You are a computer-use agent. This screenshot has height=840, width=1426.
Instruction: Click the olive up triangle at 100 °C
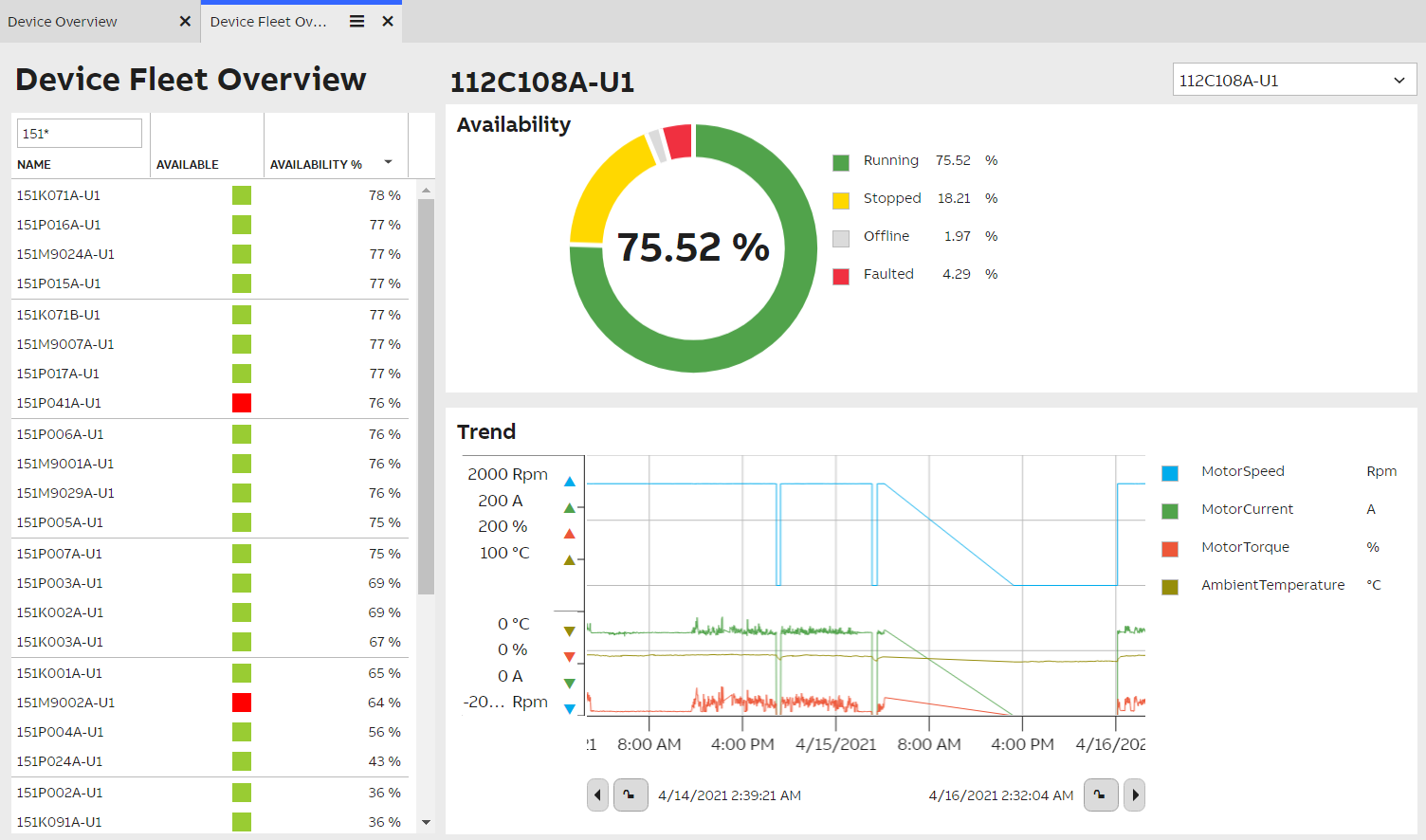570,560
